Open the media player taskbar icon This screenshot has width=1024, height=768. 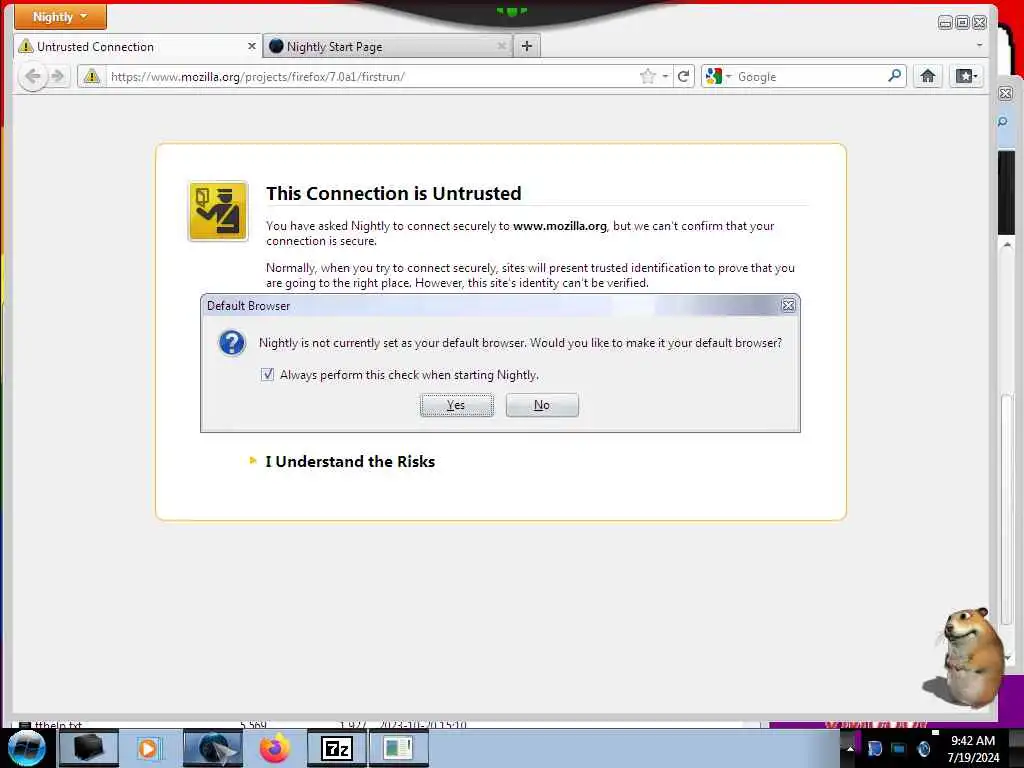(x=150, y=748)
